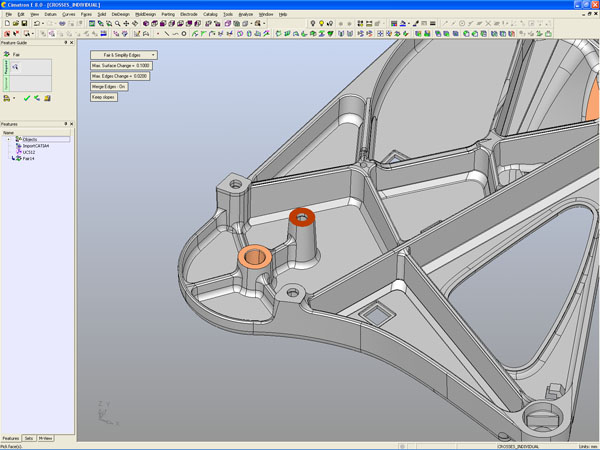Click the pan arrows view tool
Screen dimensions: 600x450
tap(127, 23)
